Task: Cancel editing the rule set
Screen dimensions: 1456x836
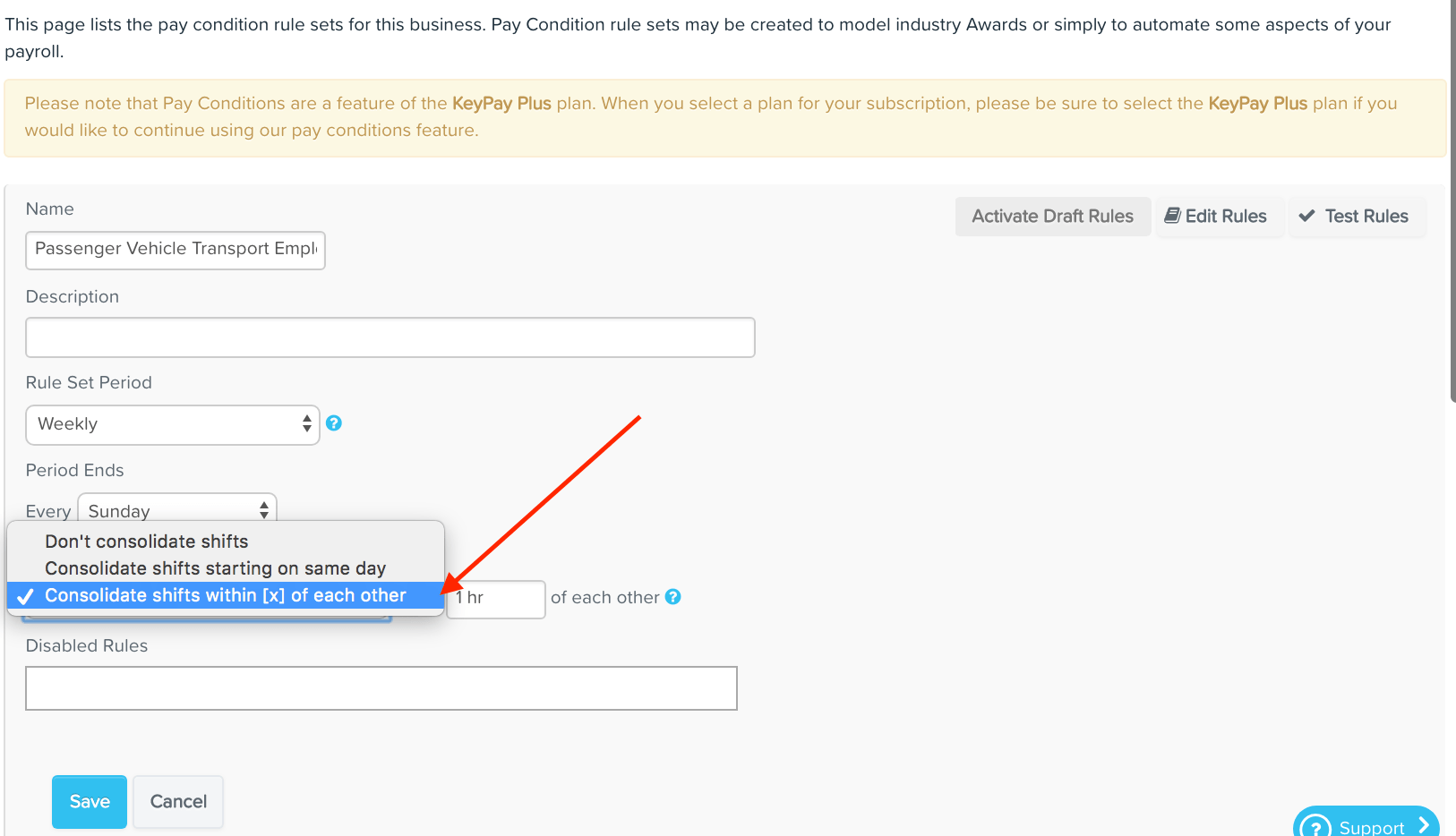Action: pyautogui.click(x=178, y=802)
